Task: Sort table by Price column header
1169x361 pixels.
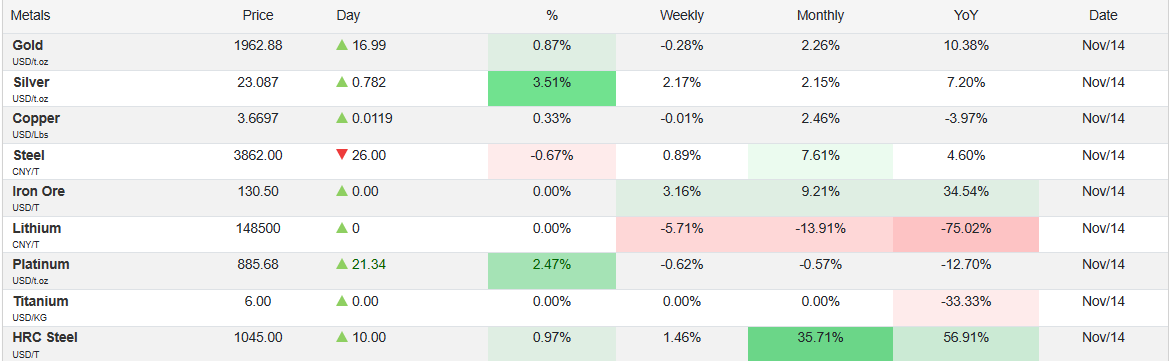Action: click(x=258, y=16)
